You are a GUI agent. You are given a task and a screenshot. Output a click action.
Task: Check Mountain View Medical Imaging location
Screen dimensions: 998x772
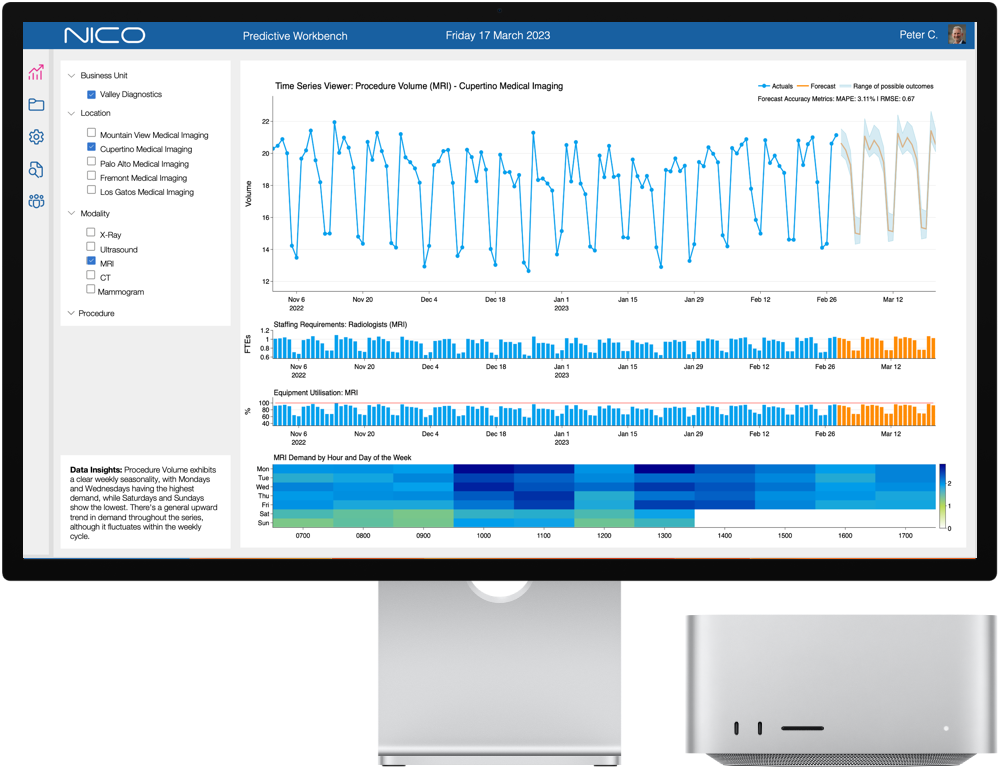point(92,133)
